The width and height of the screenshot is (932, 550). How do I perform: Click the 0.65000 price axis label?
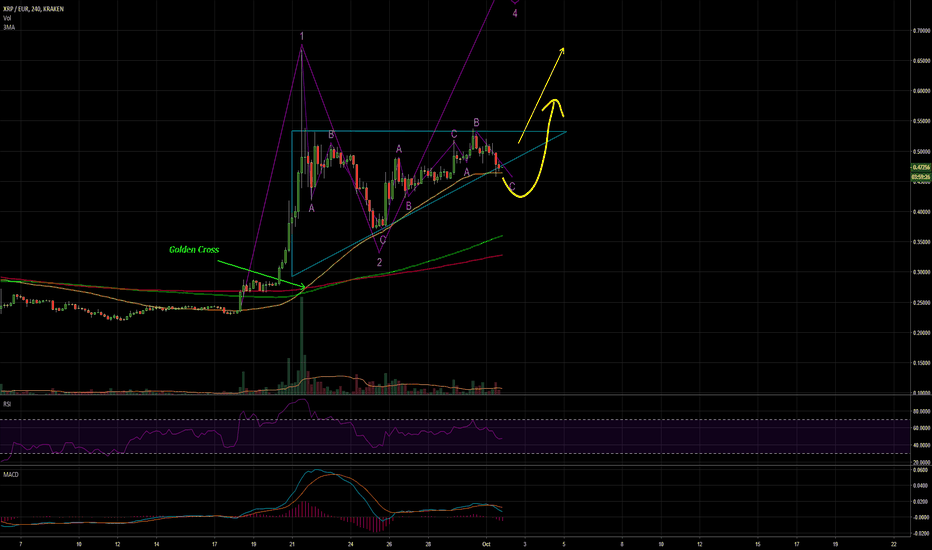(921, 61)
